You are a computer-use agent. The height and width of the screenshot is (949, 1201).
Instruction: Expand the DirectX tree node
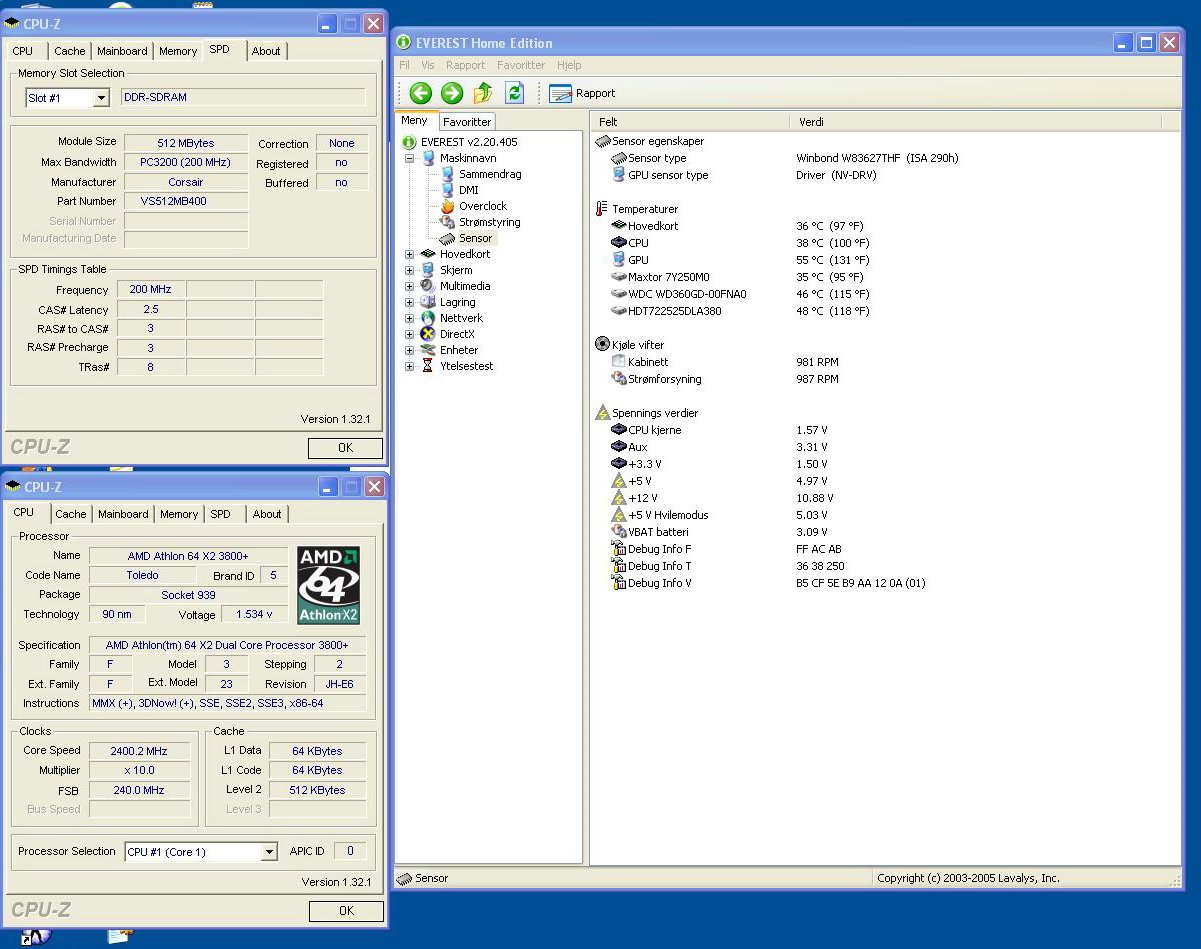click(x=409, y=334)
